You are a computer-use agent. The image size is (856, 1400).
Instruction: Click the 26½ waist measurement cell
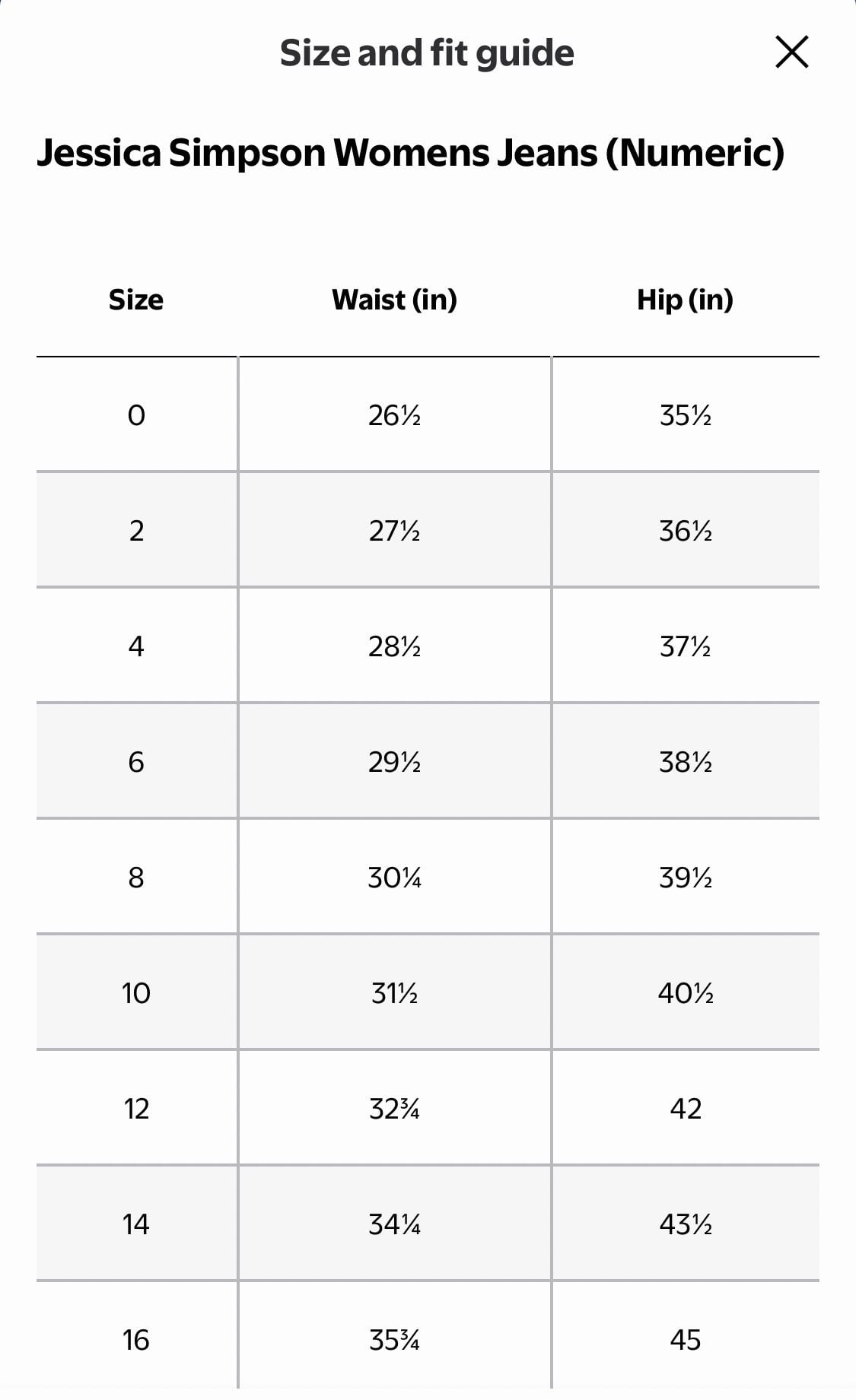tap(394, 415)
